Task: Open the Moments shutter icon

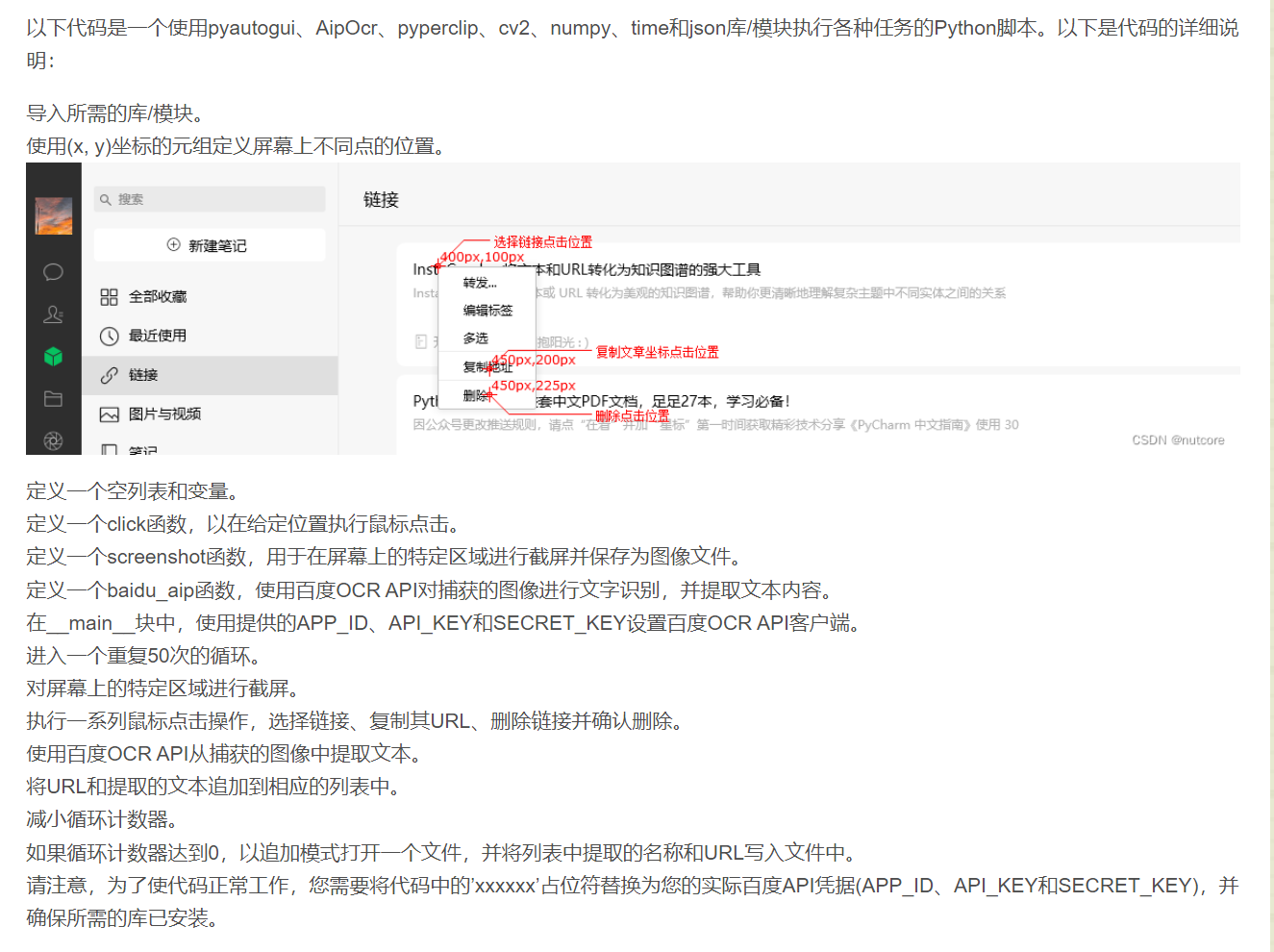Action: tap(54, 440)
